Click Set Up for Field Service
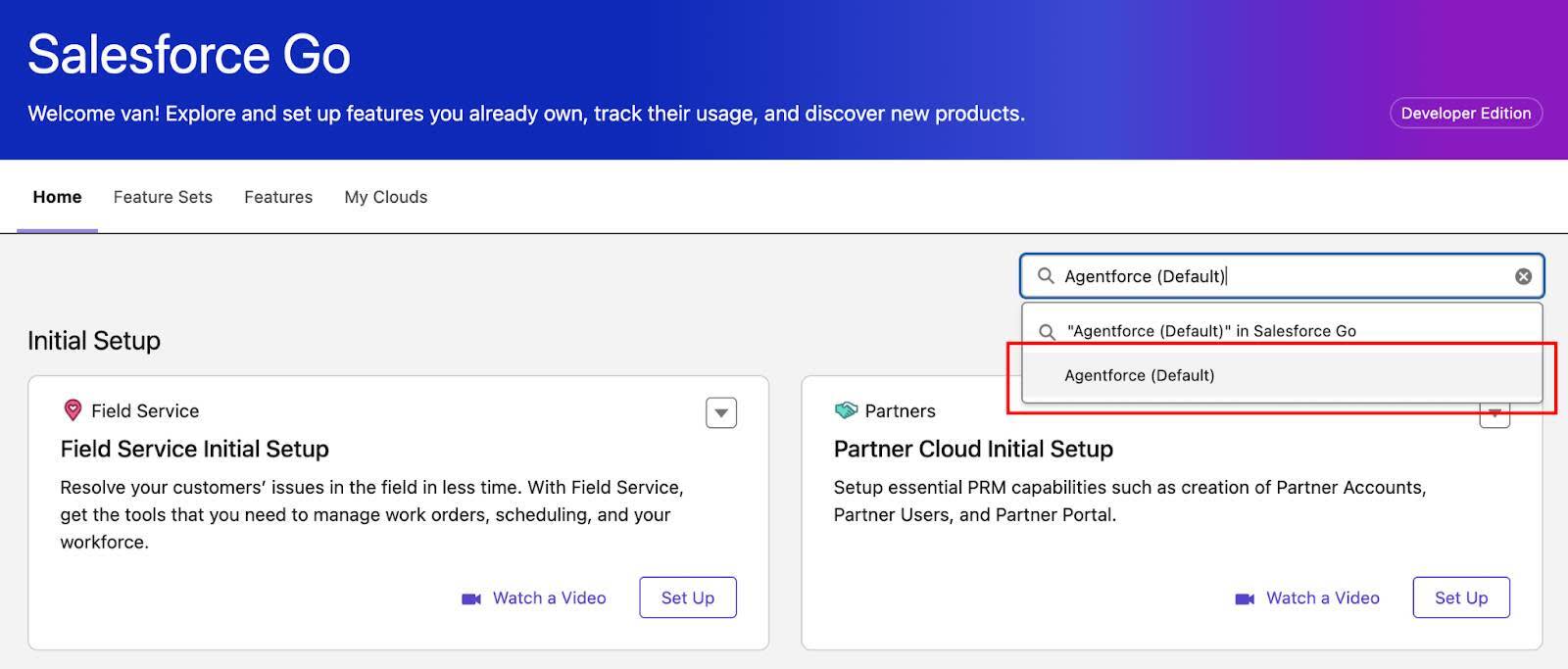The image size is (1568, 669). pos(688,597)
